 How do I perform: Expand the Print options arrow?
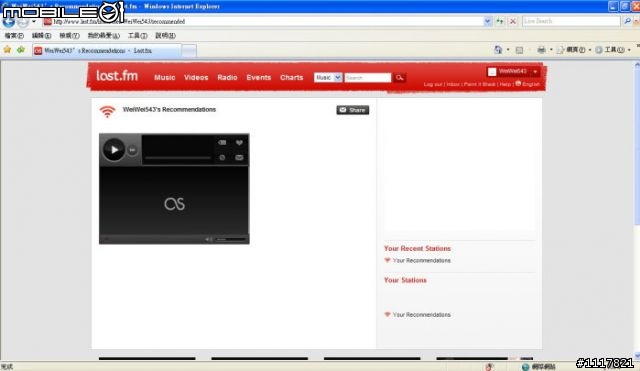(x=551, y=50)
